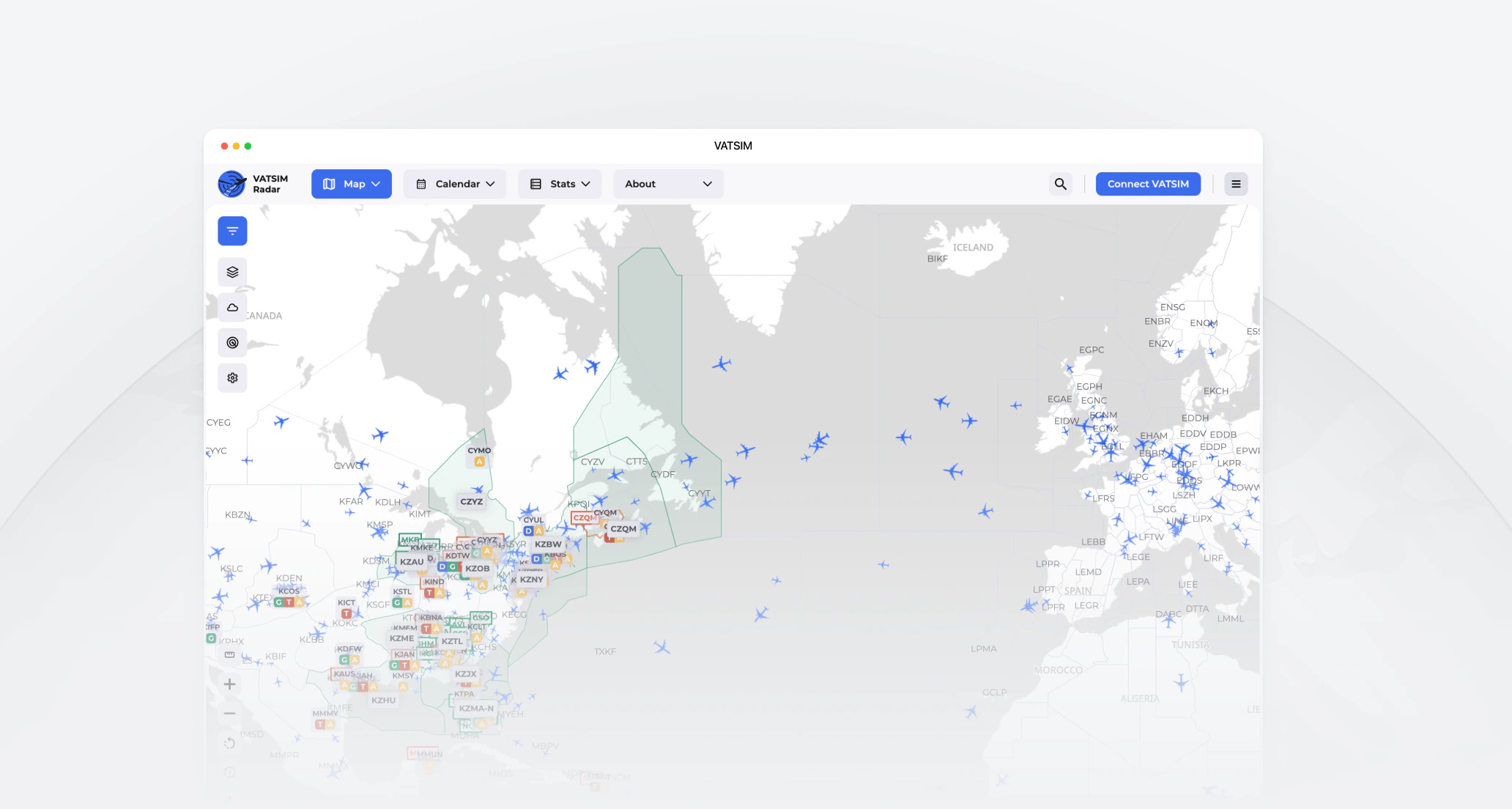Click the Connect VATSIM button
The width and height of the screenshot is (1512, 809).
pyautogui.click(x=1148, y=184)
